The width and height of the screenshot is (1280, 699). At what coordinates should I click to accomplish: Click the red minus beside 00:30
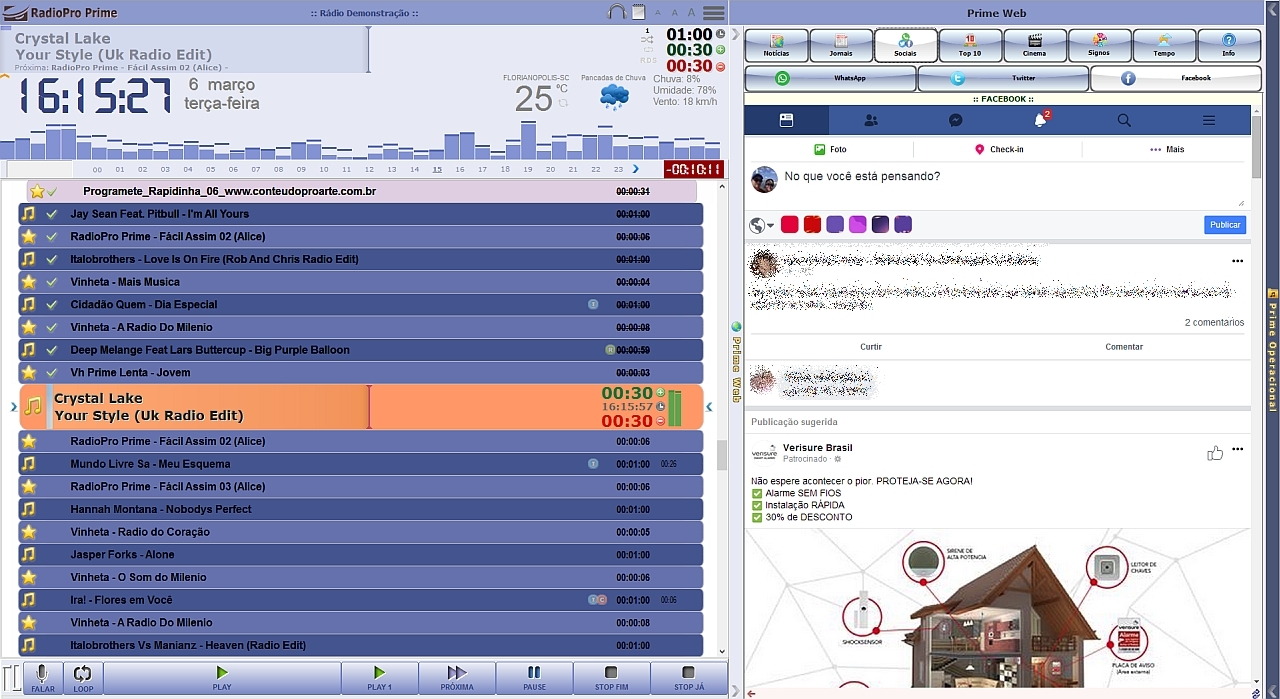click(x=720, y=66)
